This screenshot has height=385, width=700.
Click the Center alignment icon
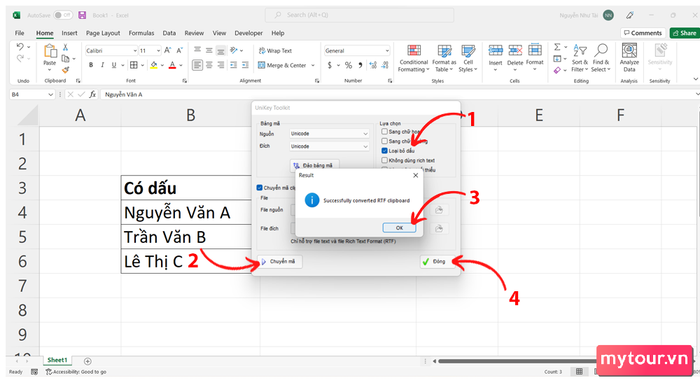pyautogui.click(x=209, y=65)
